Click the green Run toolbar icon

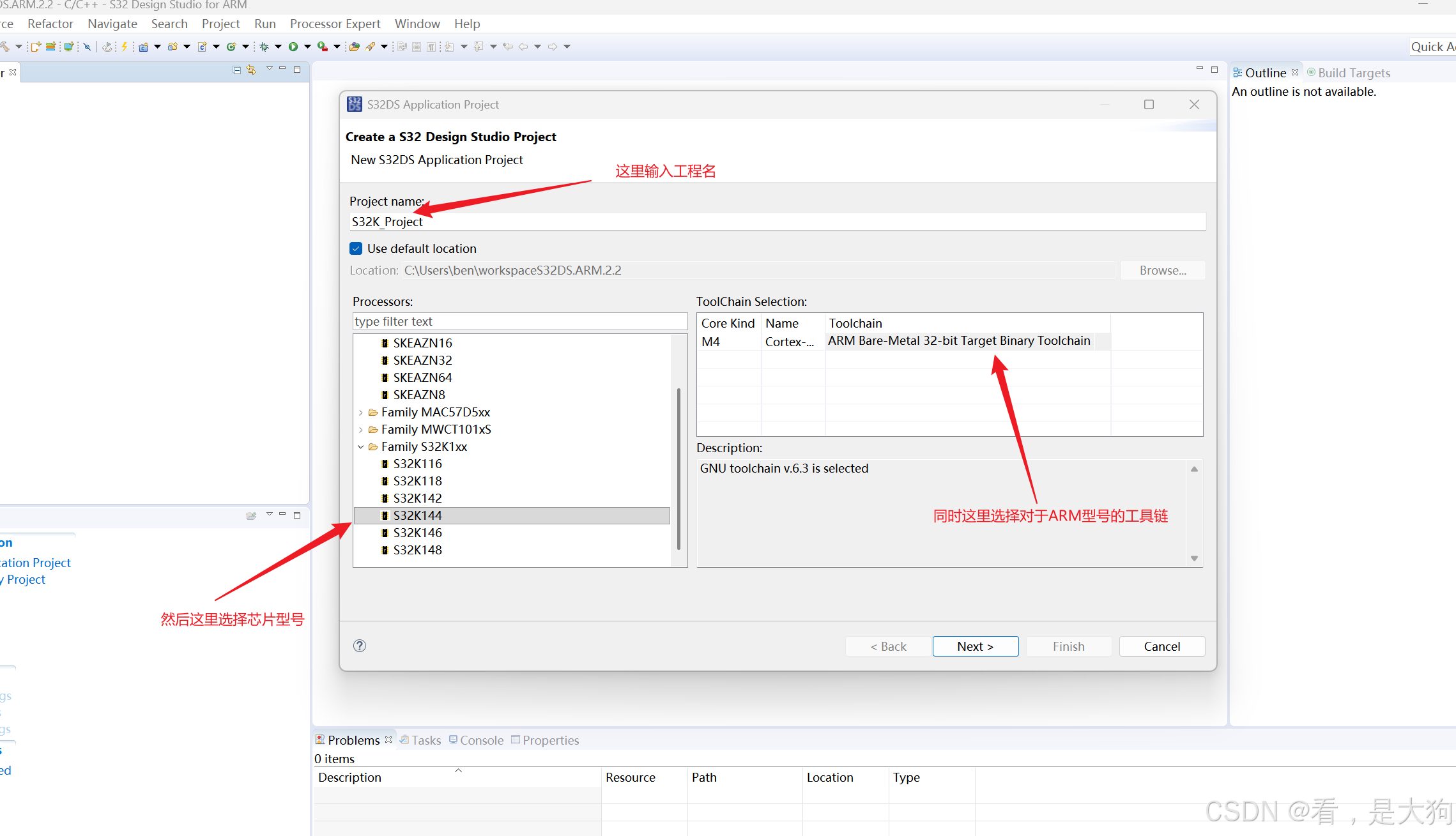(293, 47)
